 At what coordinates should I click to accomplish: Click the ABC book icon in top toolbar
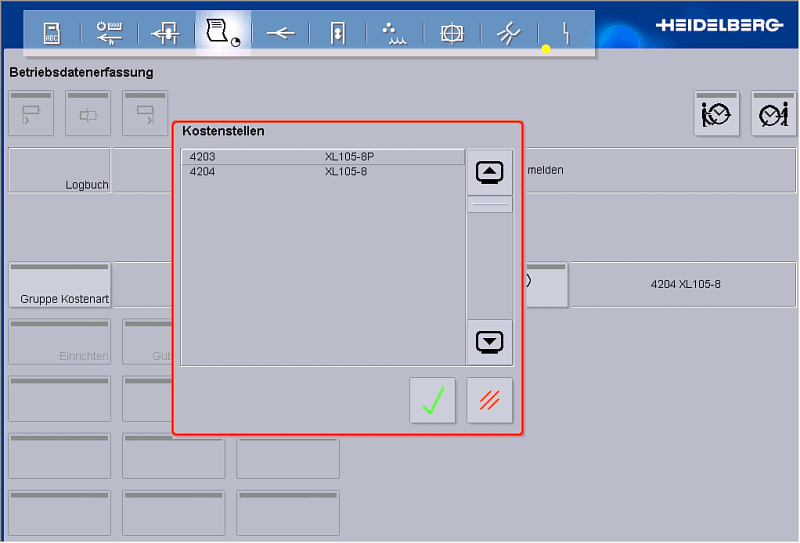[51, 34]
